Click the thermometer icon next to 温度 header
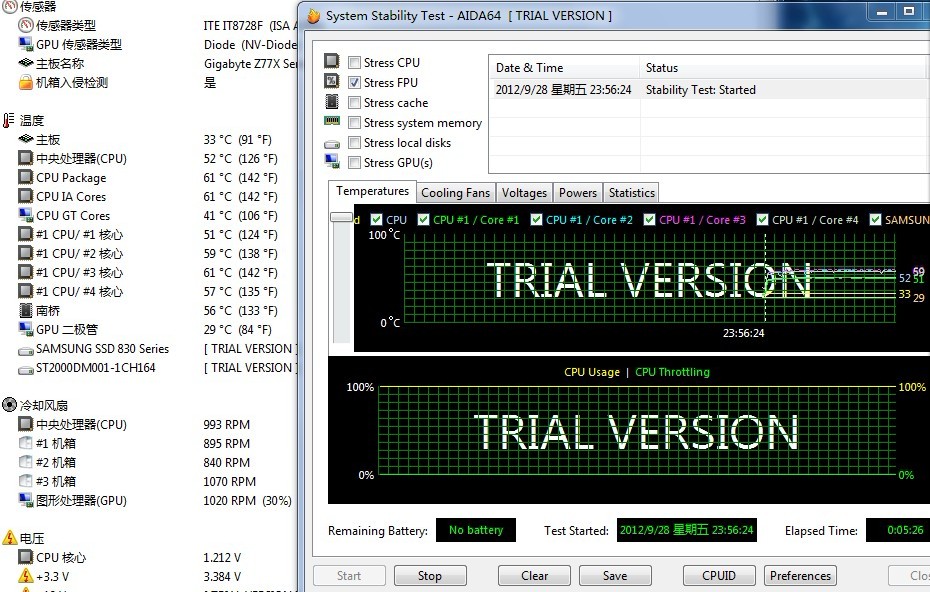930x592 pixels. [x=9, y=120]
